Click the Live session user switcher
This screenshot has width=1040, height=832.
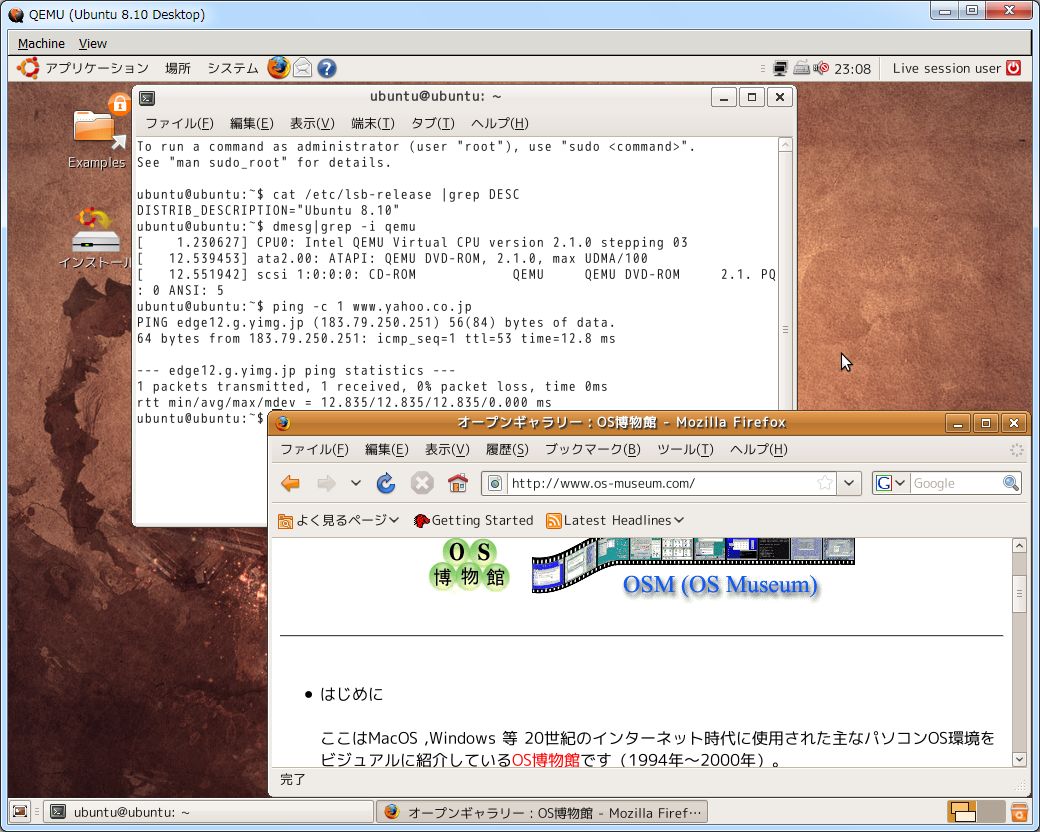point(946,68)
